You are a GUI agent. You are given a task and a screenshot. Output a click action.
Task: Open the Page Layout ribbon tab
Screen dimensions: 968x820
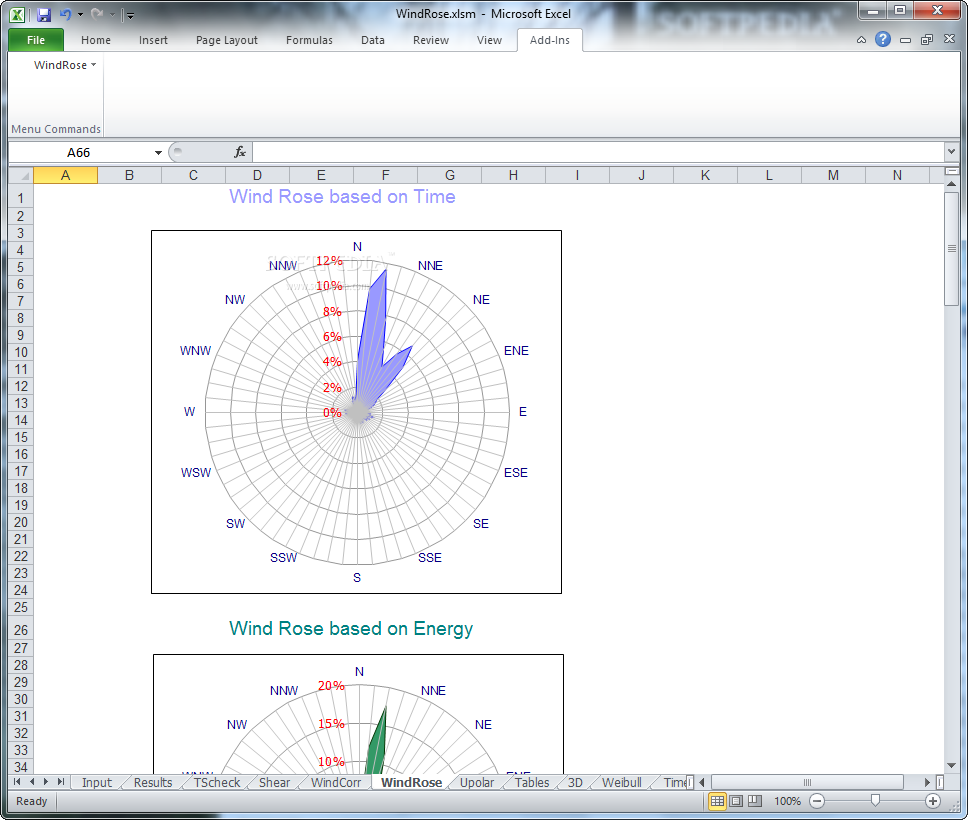click(x=227, y=40)
